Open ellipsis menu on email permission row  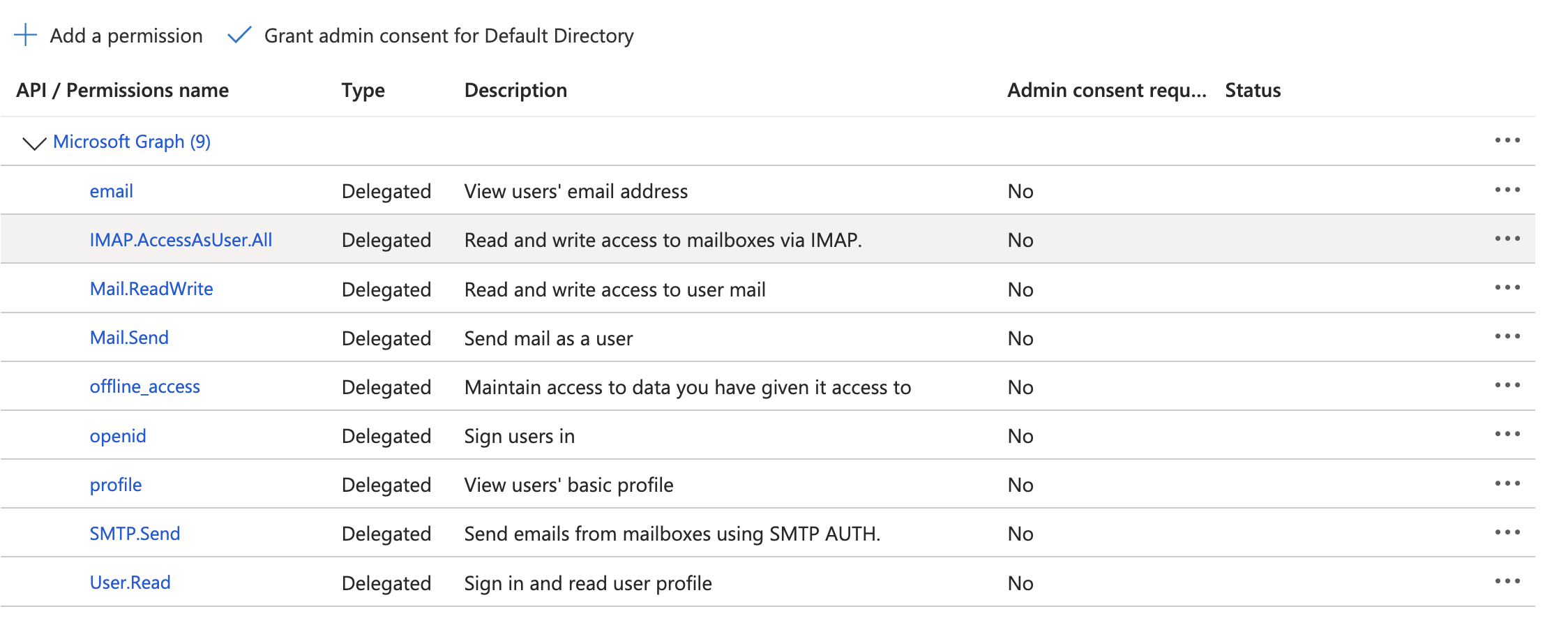coord(1507,190)
